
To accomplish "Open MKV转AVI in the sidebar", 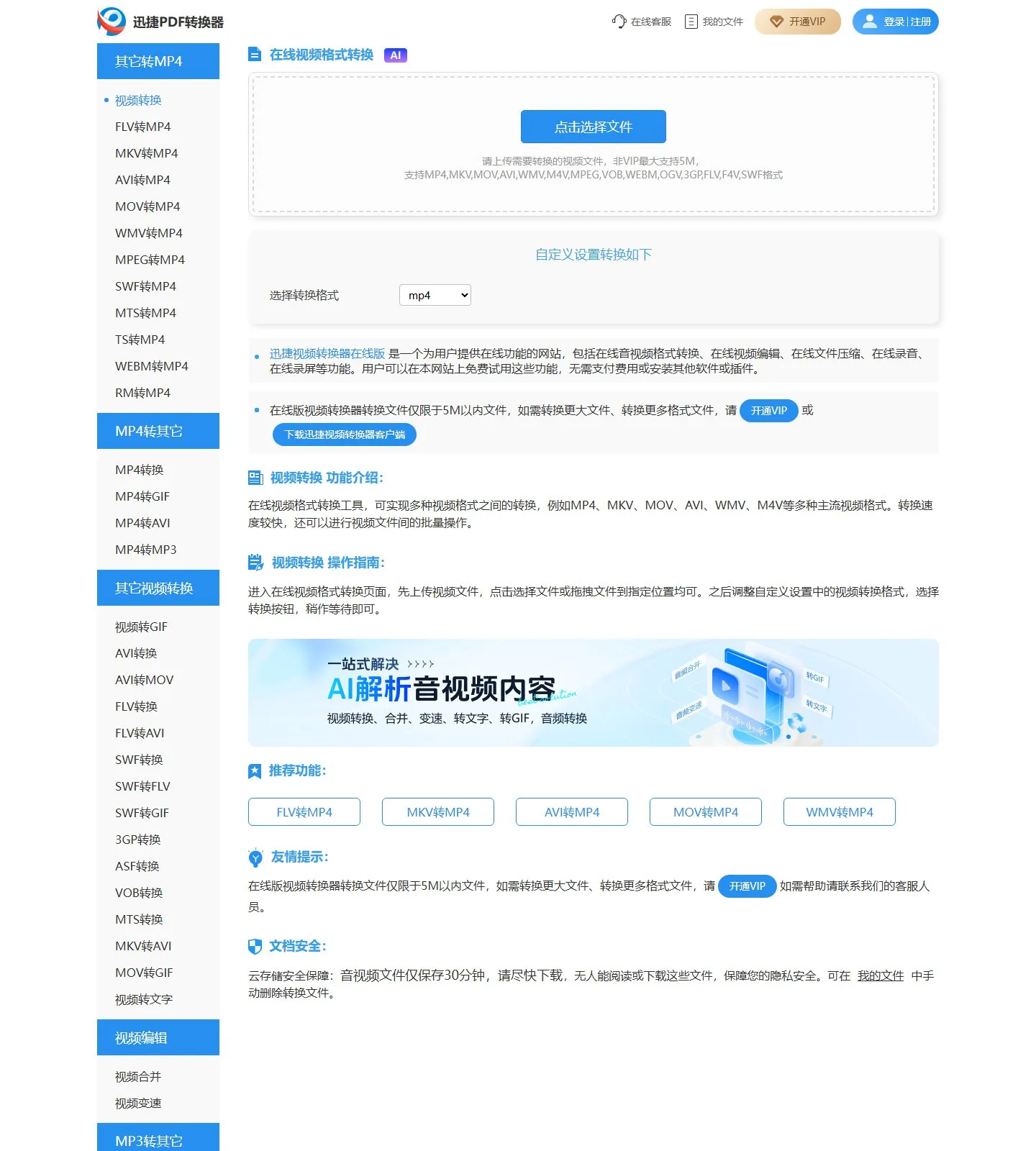I will (143, 946).
